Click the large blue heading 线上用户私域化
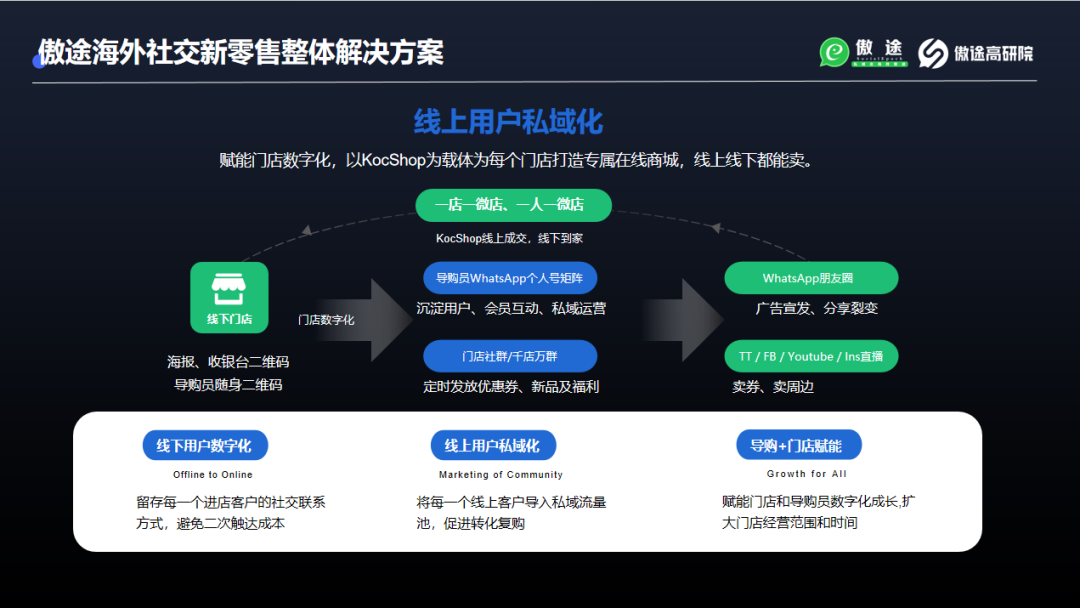1080x608 pixels. point(508,122)
